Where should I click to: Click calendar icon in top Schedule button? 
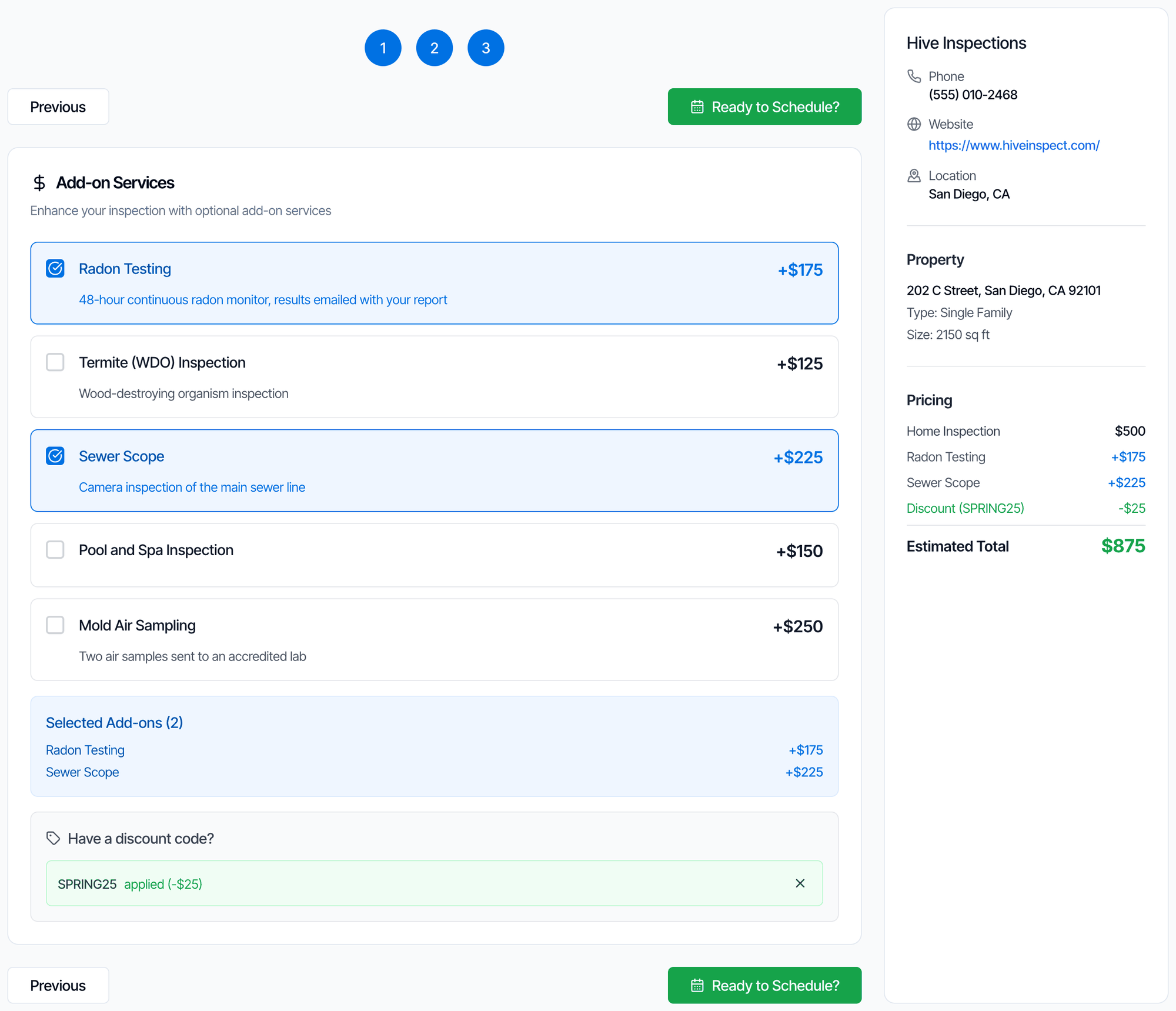(x=697, y=106)
